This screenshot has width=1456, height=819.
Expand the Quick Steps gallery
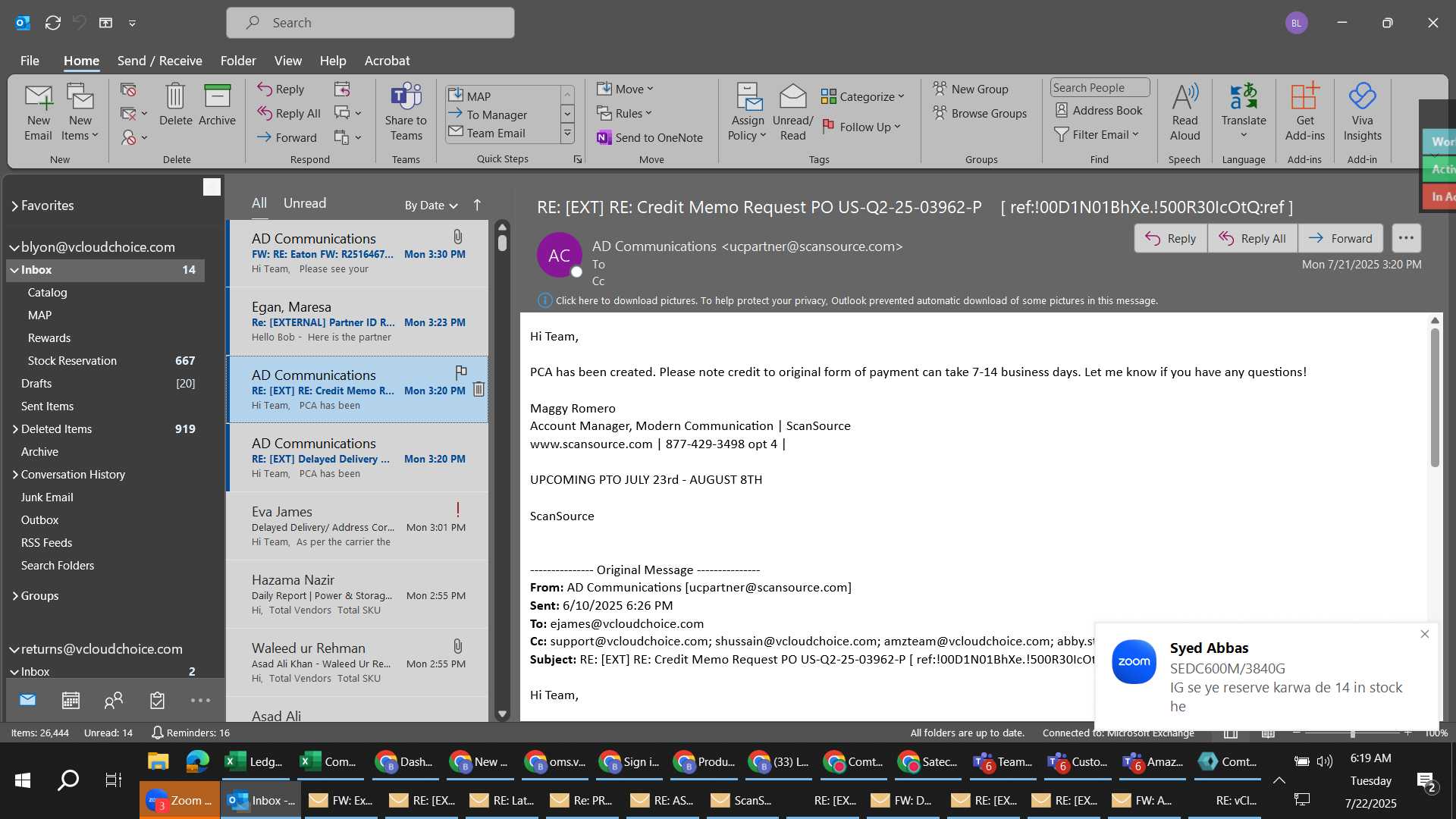[567, 133]
